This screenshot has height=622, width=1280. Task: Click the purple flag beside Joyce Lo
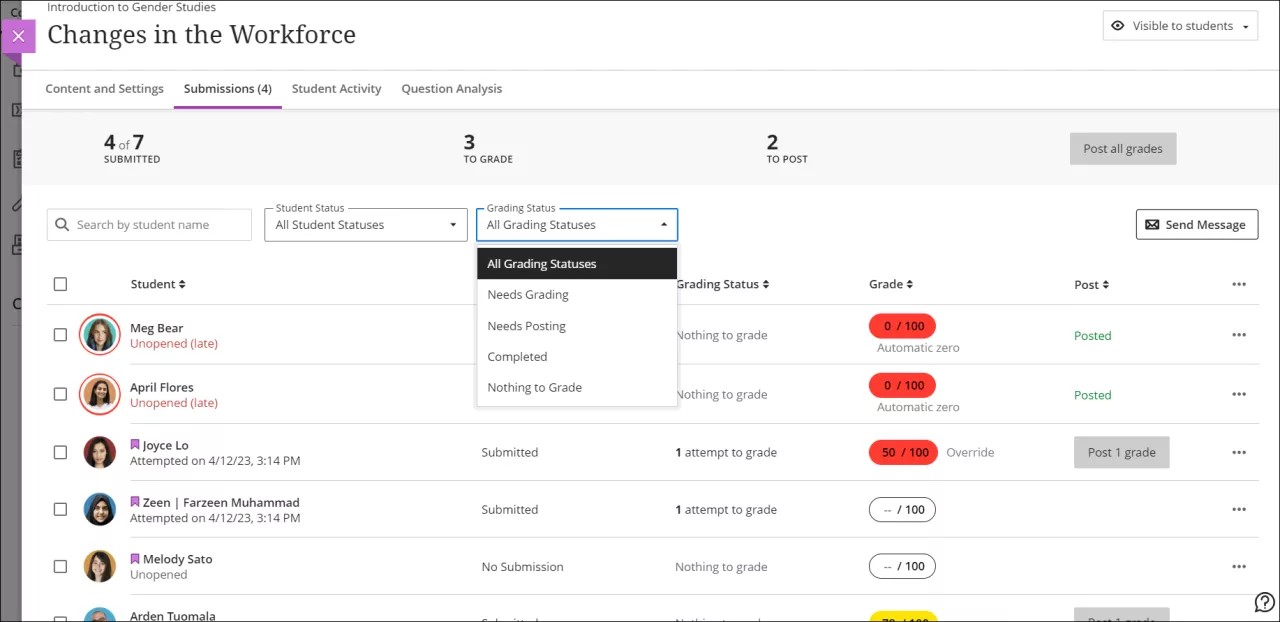click(x=136, y=444)
